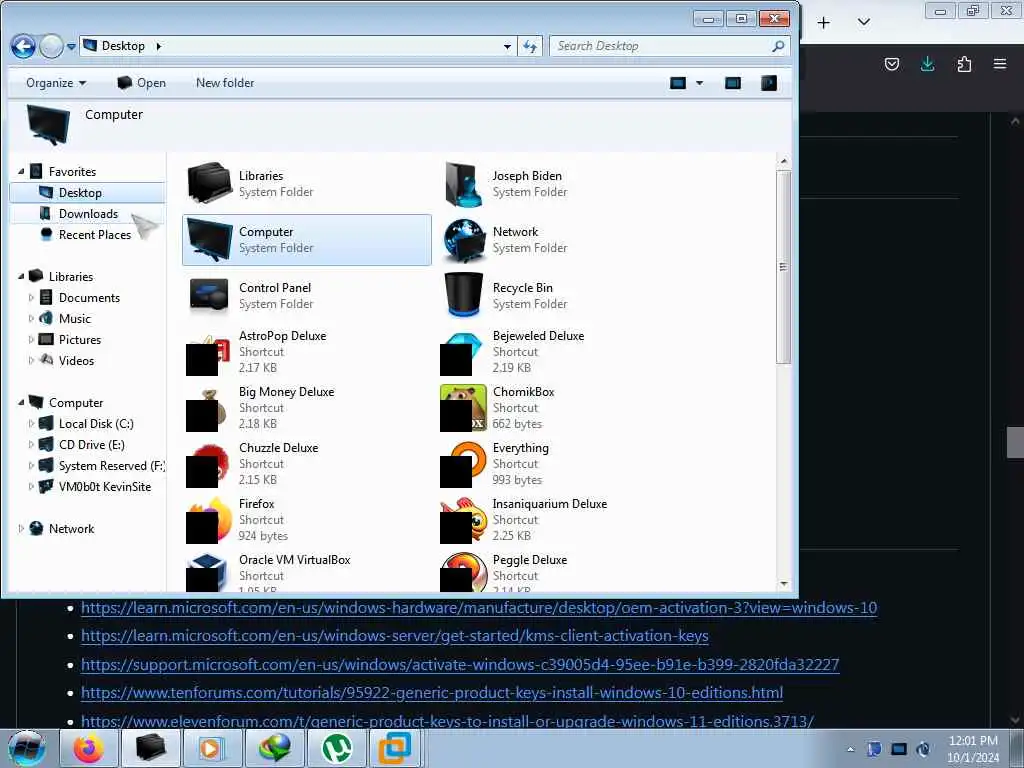The width and height of the screenshot is (1024, 768).
Task: Open the oem-activation-3 Microsoft link in browser
Action: [479, 608]
